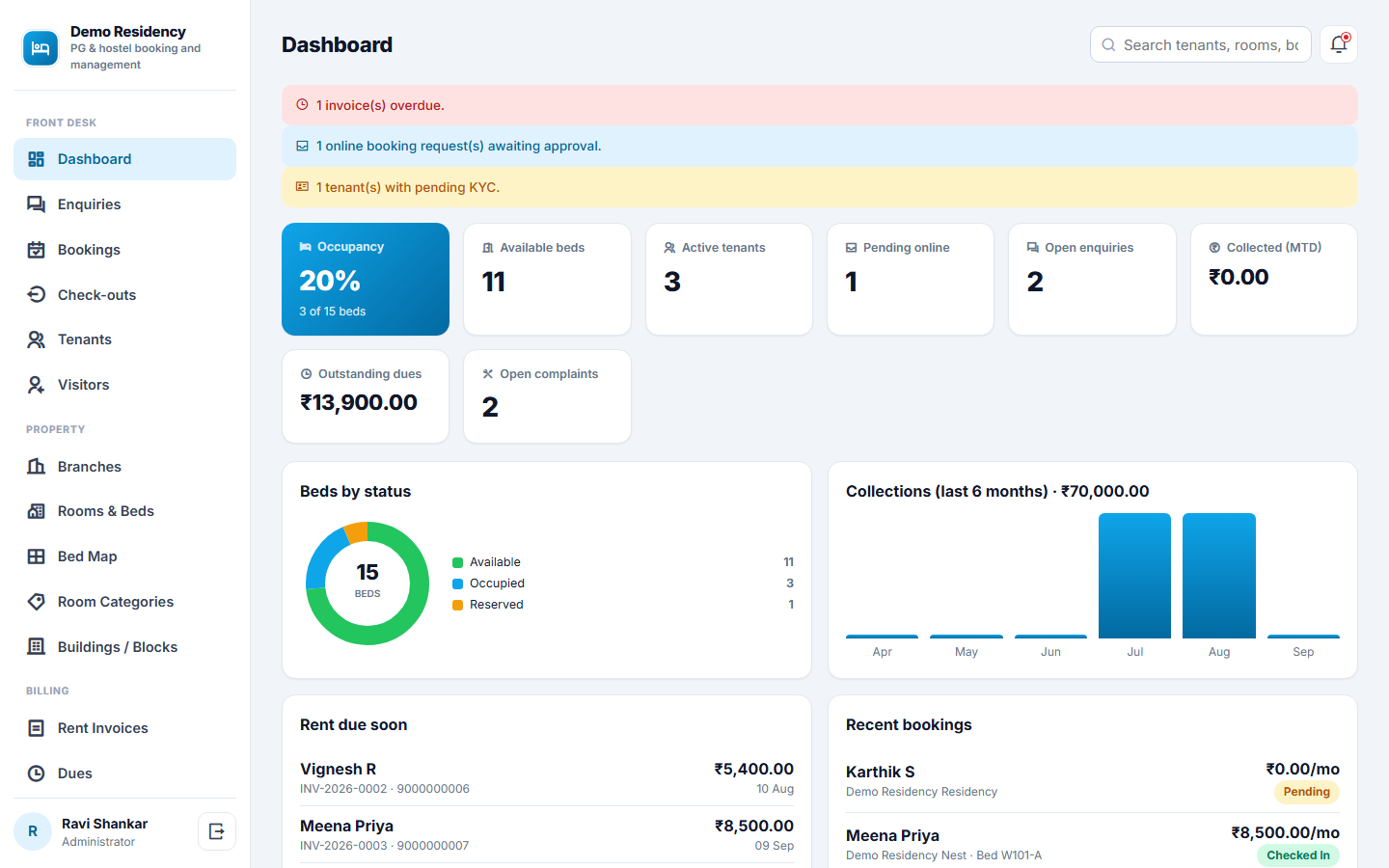The height and width of the screenshot is (868, 1389).
Task: Open the Open complaints card
Action: 547,396
